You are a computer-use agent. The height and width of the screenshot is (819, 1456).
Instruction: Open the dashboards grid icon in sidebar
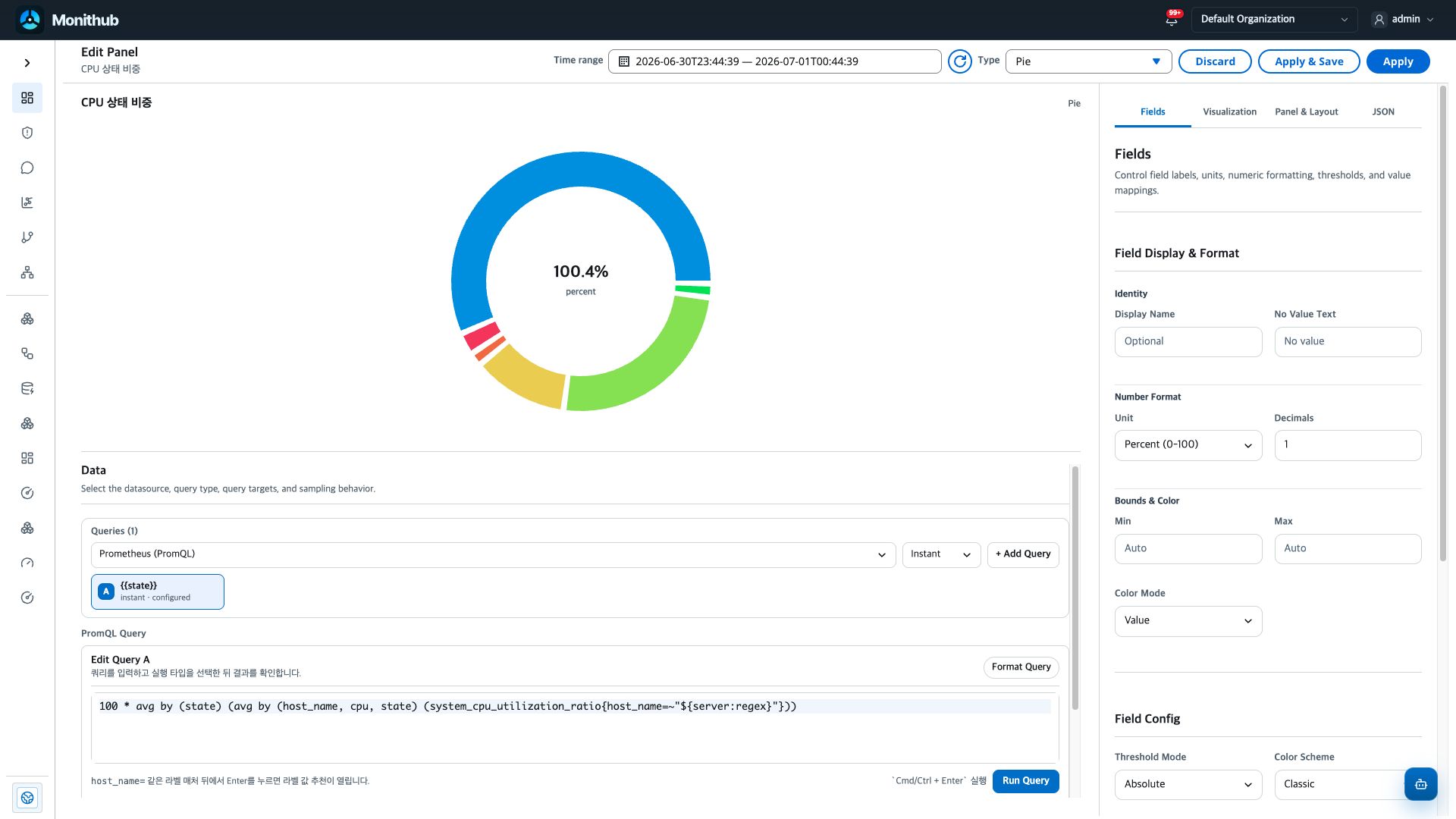click(27, 98)
